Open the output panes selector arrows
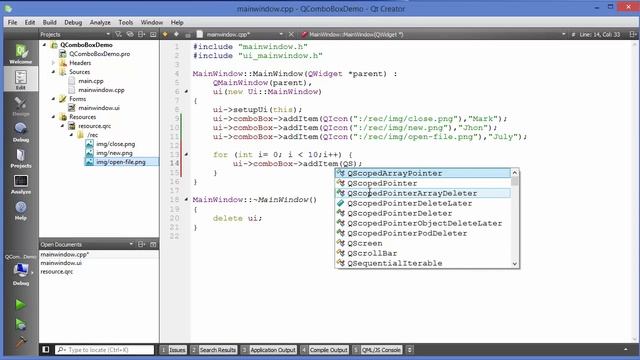 point(409,350)
